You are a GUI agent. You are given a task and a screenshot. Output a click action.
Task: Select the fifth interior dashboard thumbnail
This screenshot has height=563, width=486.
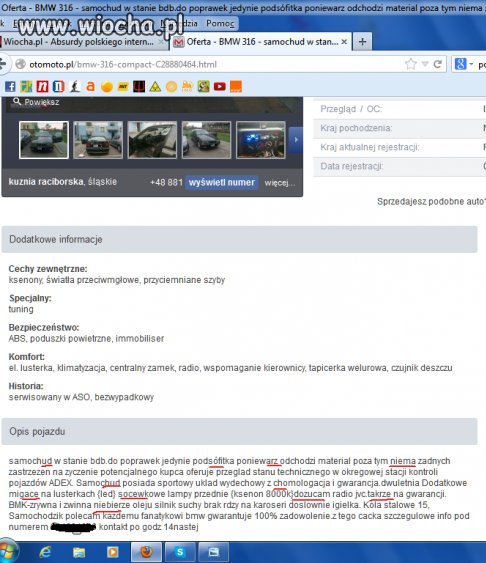coord(261,140)
